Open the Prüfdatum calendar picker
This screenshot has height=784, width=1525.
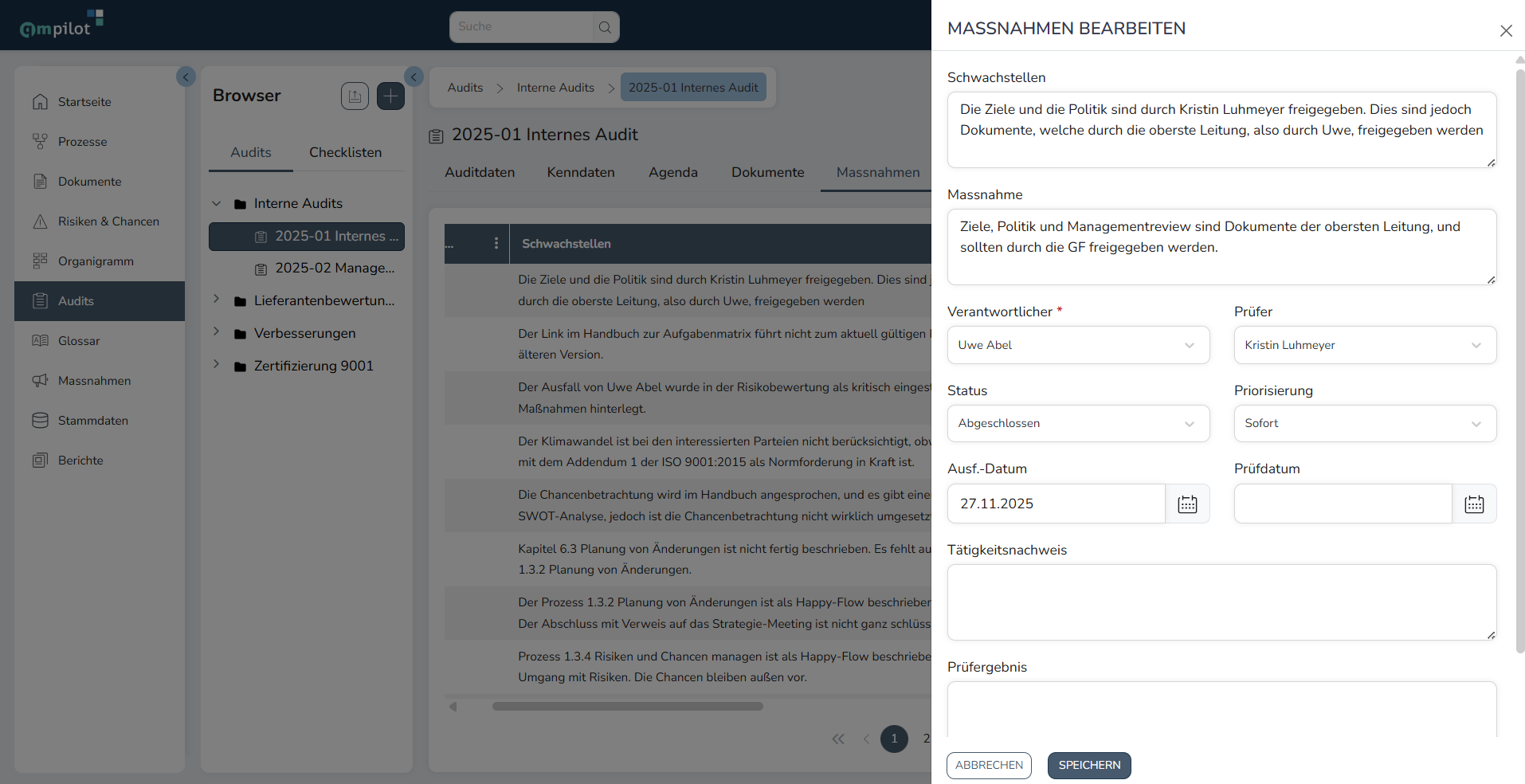click(1474, 504)
